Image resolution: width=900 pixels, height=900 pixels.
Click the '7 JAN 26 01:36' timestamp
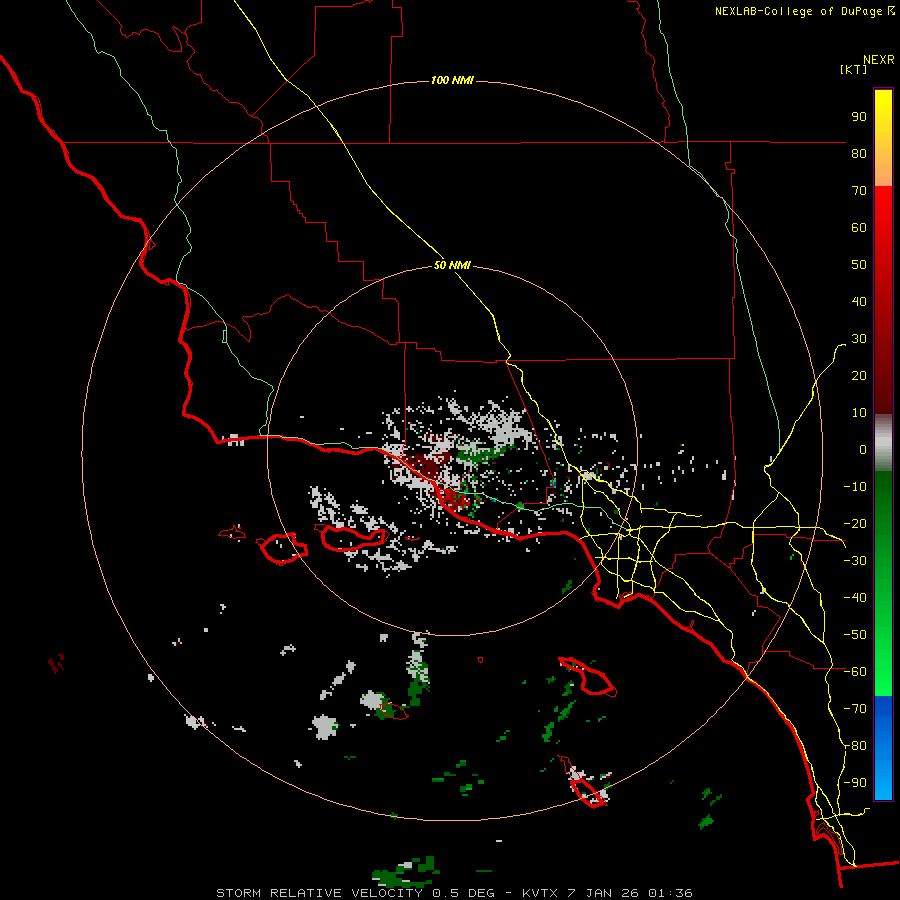630,893
